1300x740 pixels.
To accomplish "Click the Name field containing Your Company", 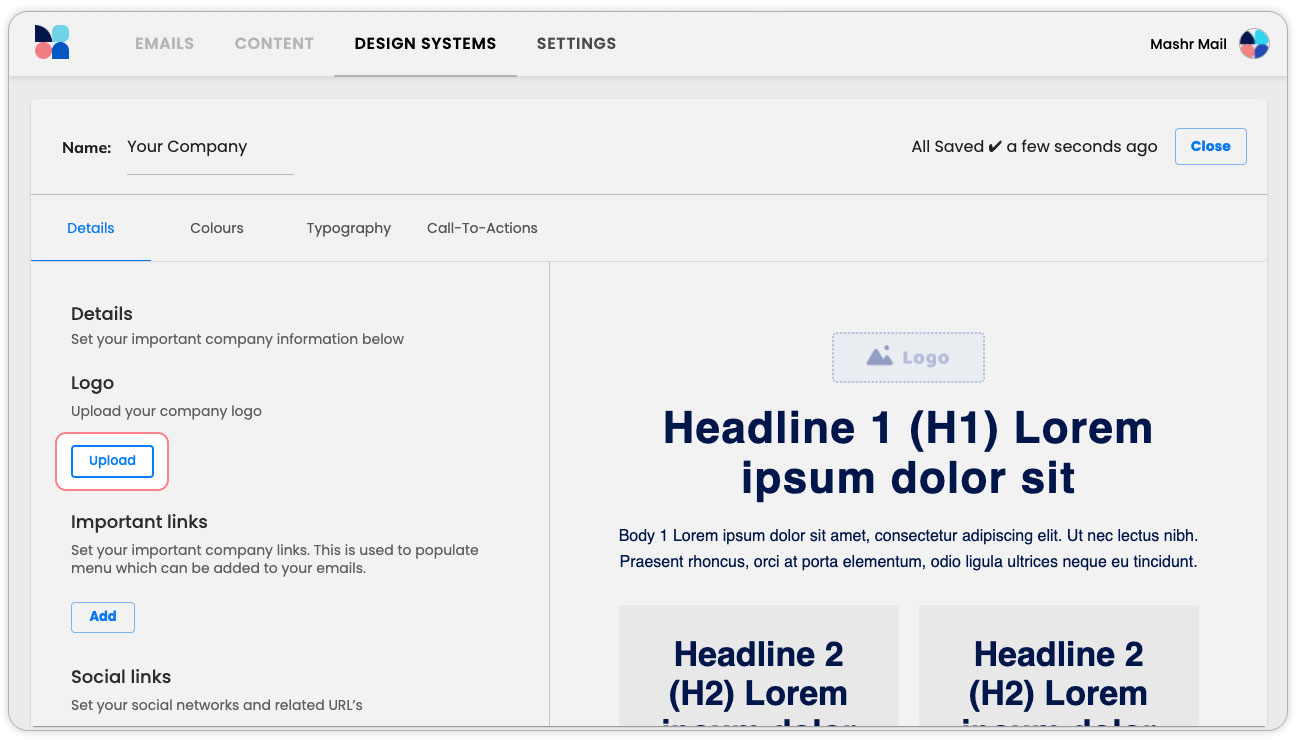I will point(210,147).
